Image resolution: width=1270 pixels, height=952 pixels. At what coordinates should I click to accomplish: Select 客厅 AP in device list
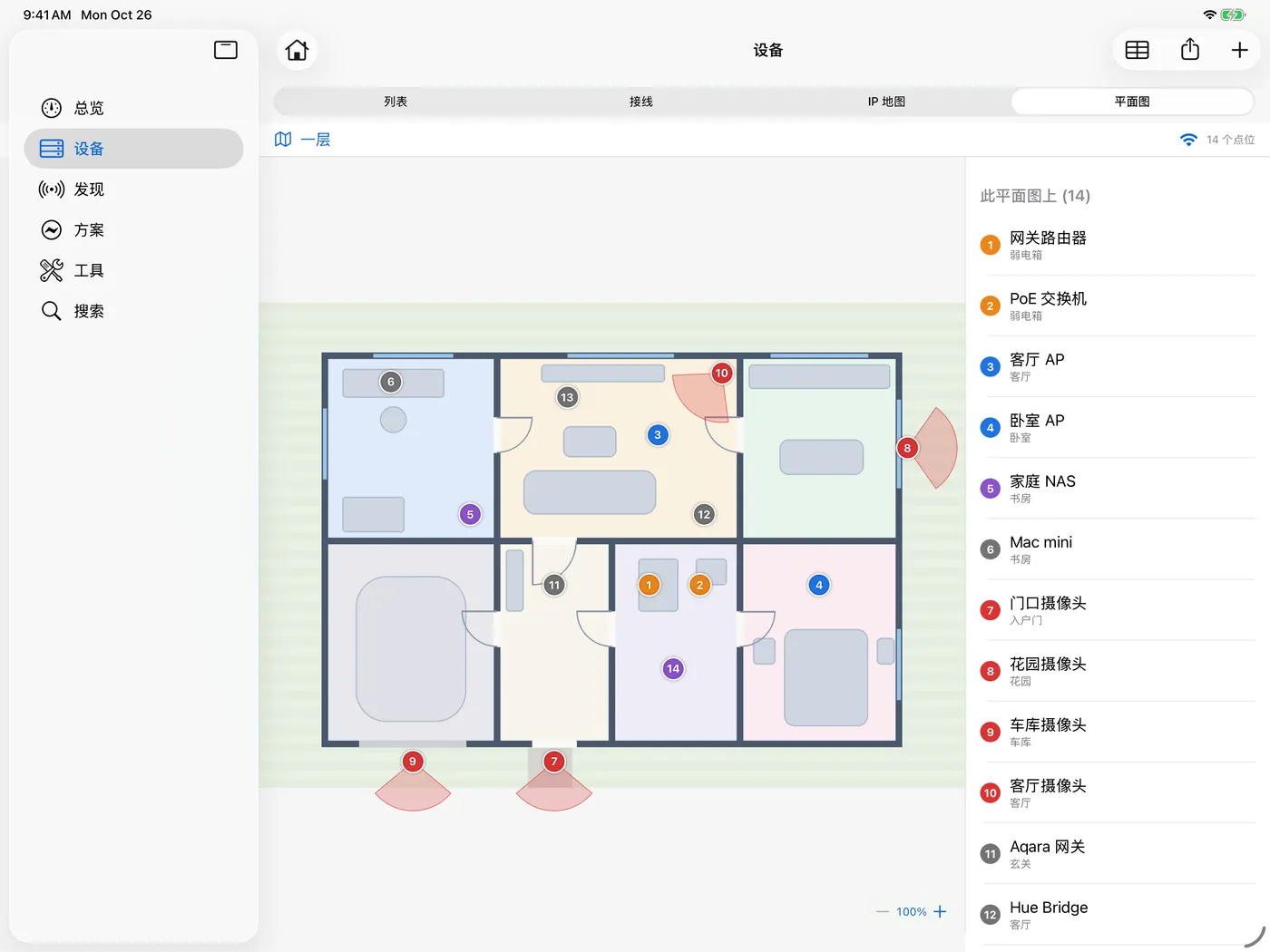(1118, 366)
